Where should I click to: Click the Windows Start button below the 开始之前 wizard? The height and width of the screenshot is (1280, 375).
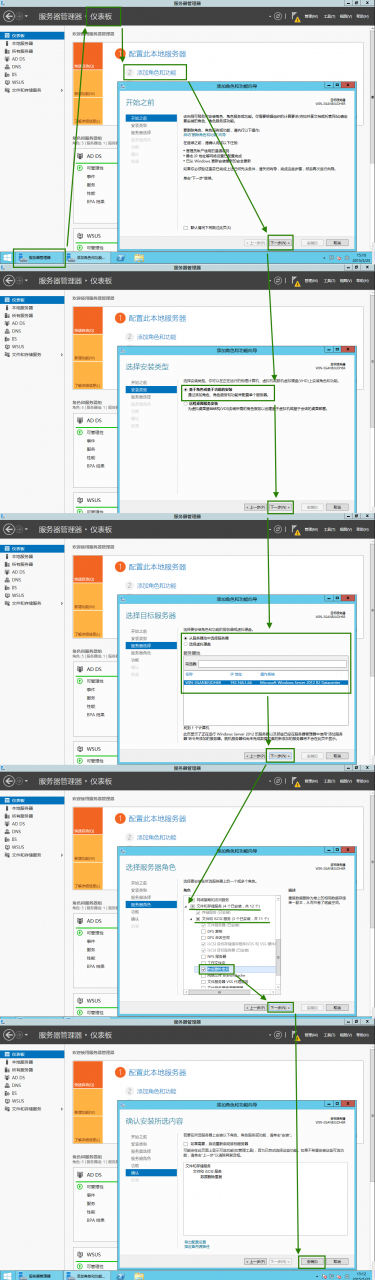click(x=7, y=256)
